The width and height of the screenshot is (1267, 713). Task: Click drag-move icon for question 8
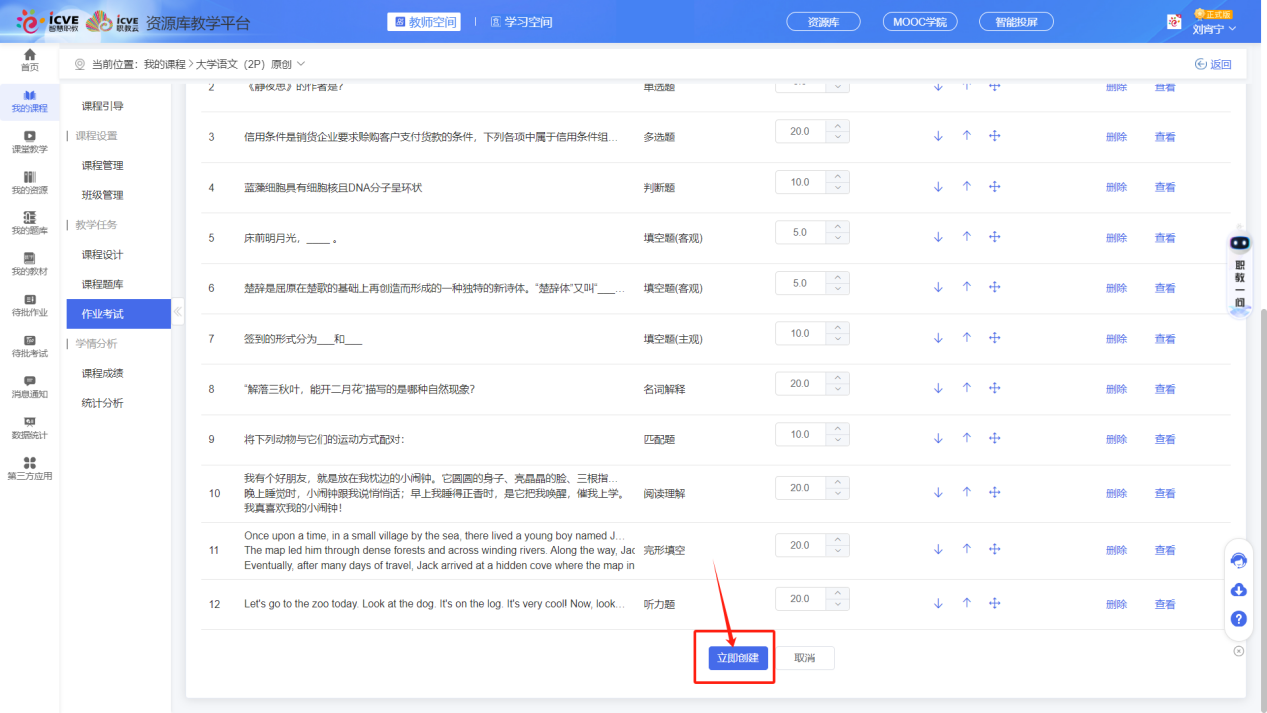pyautogui.click(x=995, y=389)
